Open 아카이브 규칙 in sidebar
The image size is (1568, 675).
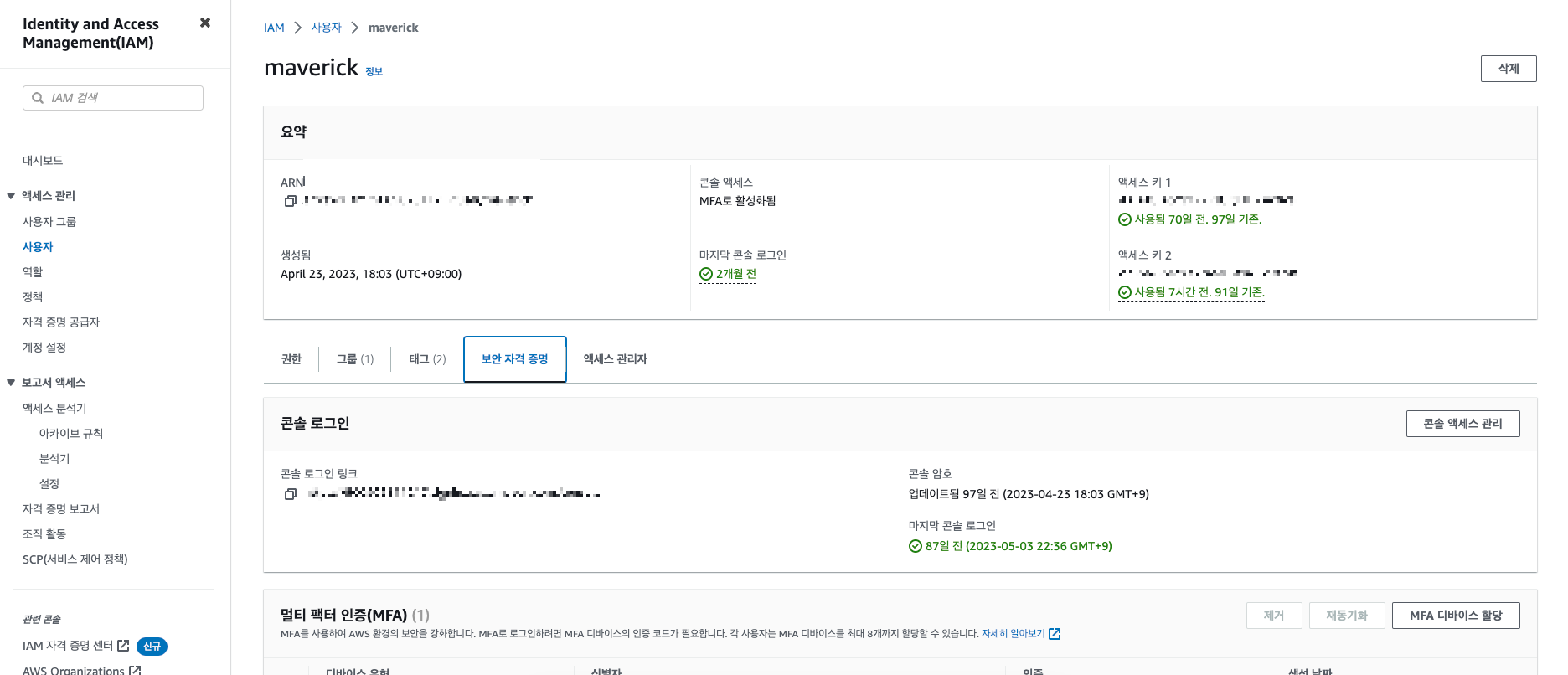pyautogui.click(x=71, y=434)
